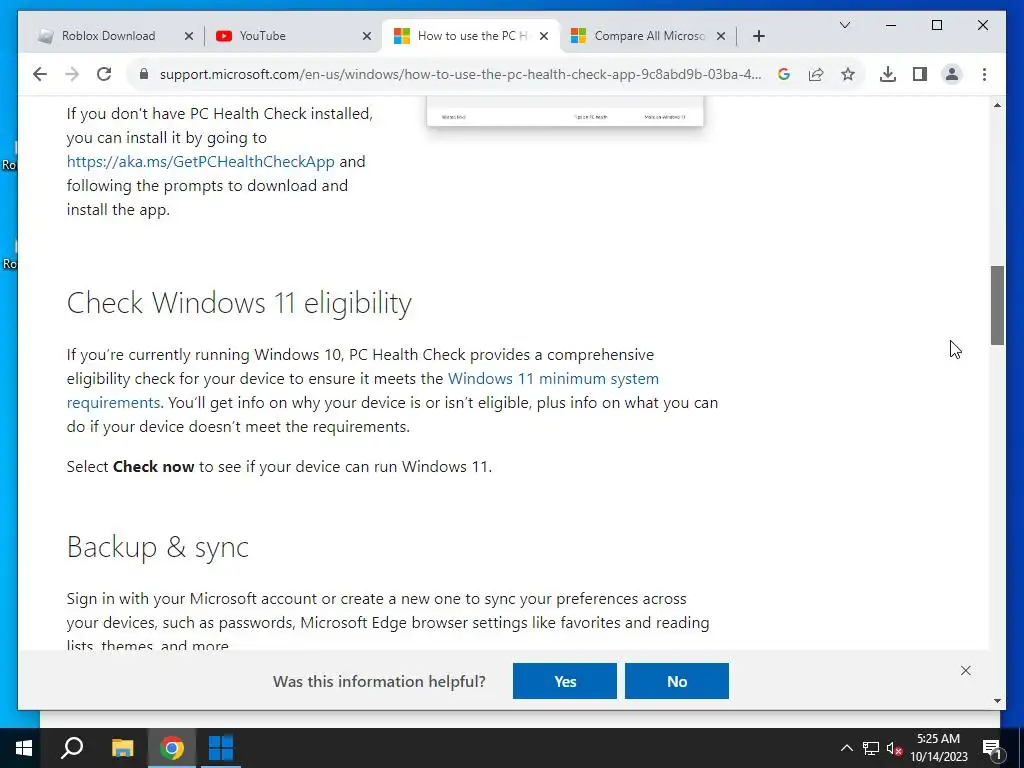Open the Google icon in address bar
This screenshot has width=1024, height=768.
[x=784, y=74]
